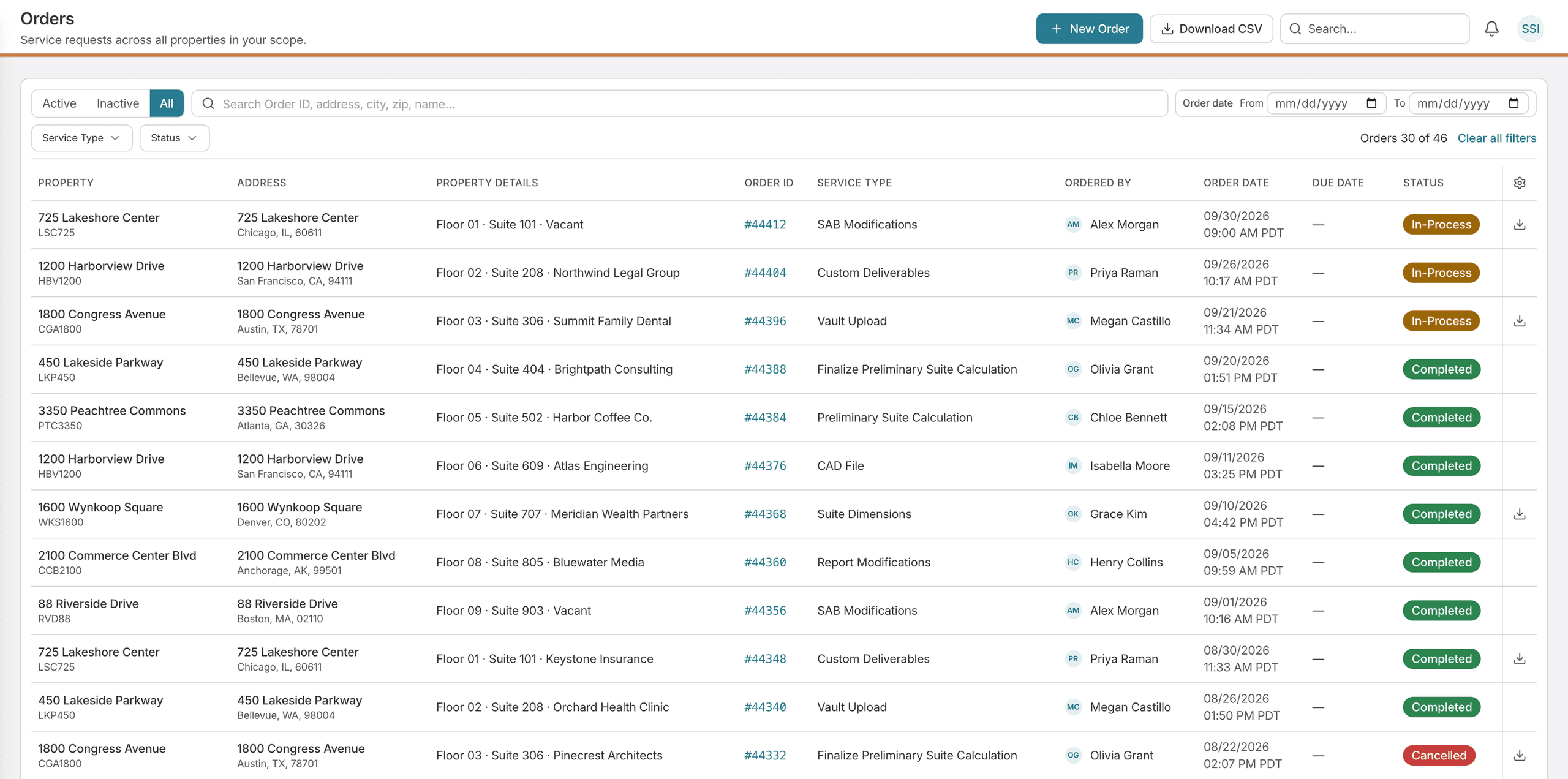1568x779 pixels.
Task: Click the PROPERTY column header
Action: tap(66, 183)
